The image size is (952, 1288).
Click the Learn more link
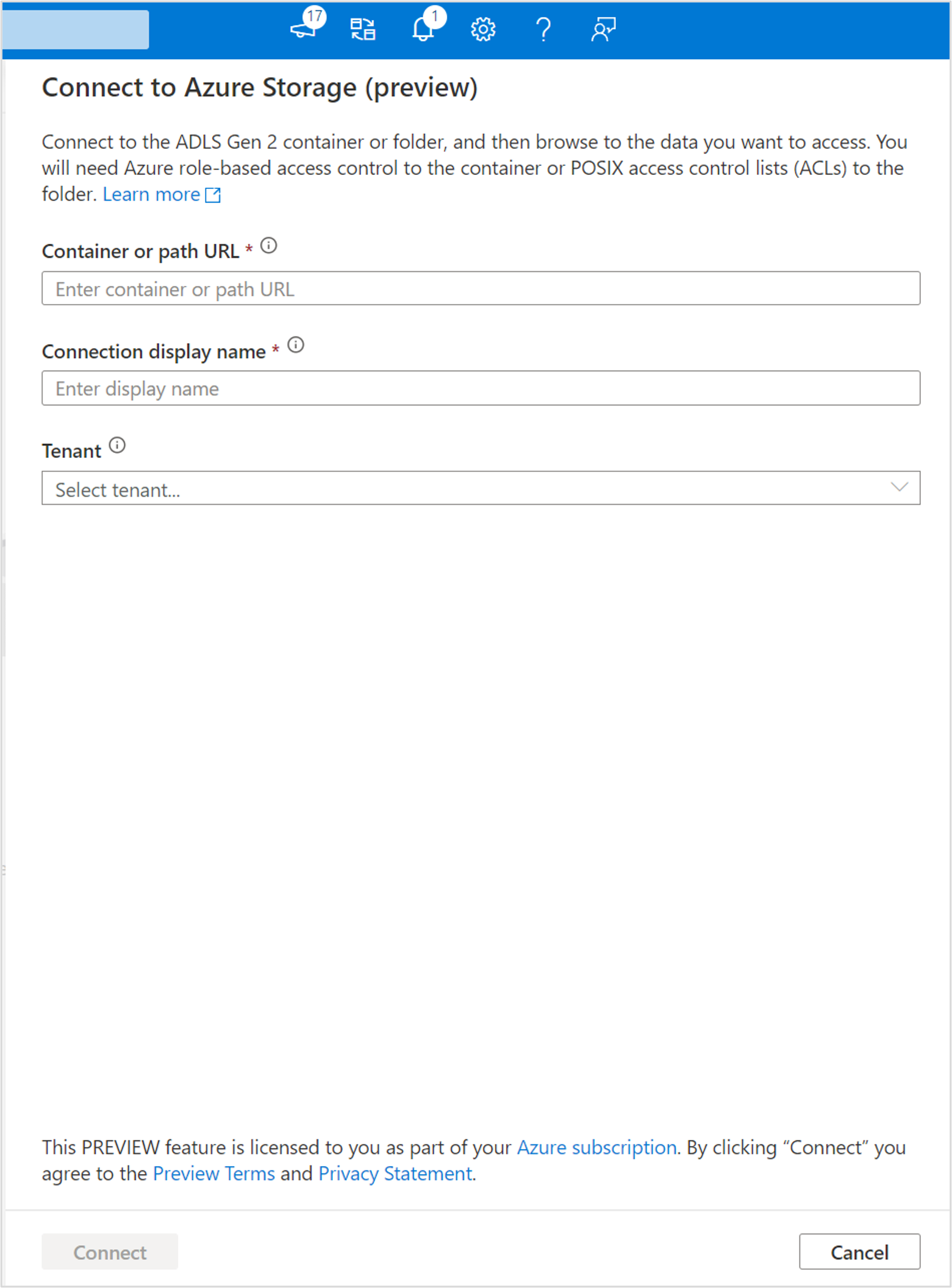click(x=151, y=194)
